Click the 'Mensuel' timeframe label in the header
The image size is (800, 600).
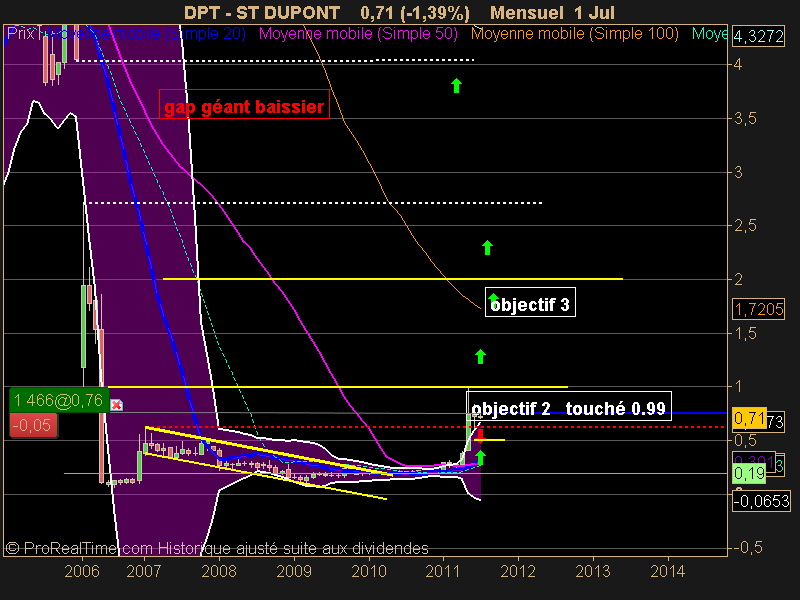(527, 12)
